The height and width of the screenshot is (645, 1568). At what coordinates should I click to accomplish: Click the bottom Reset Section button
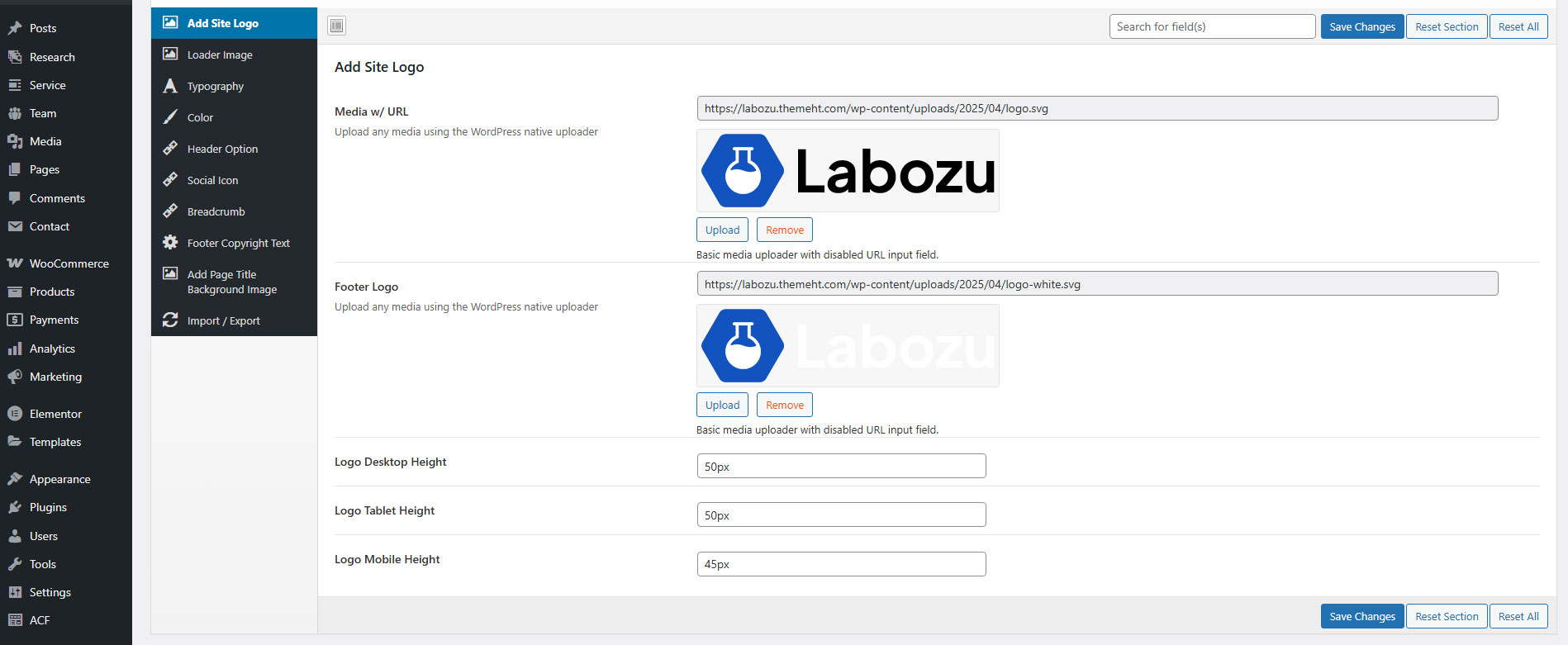(x=1446, y=616)
